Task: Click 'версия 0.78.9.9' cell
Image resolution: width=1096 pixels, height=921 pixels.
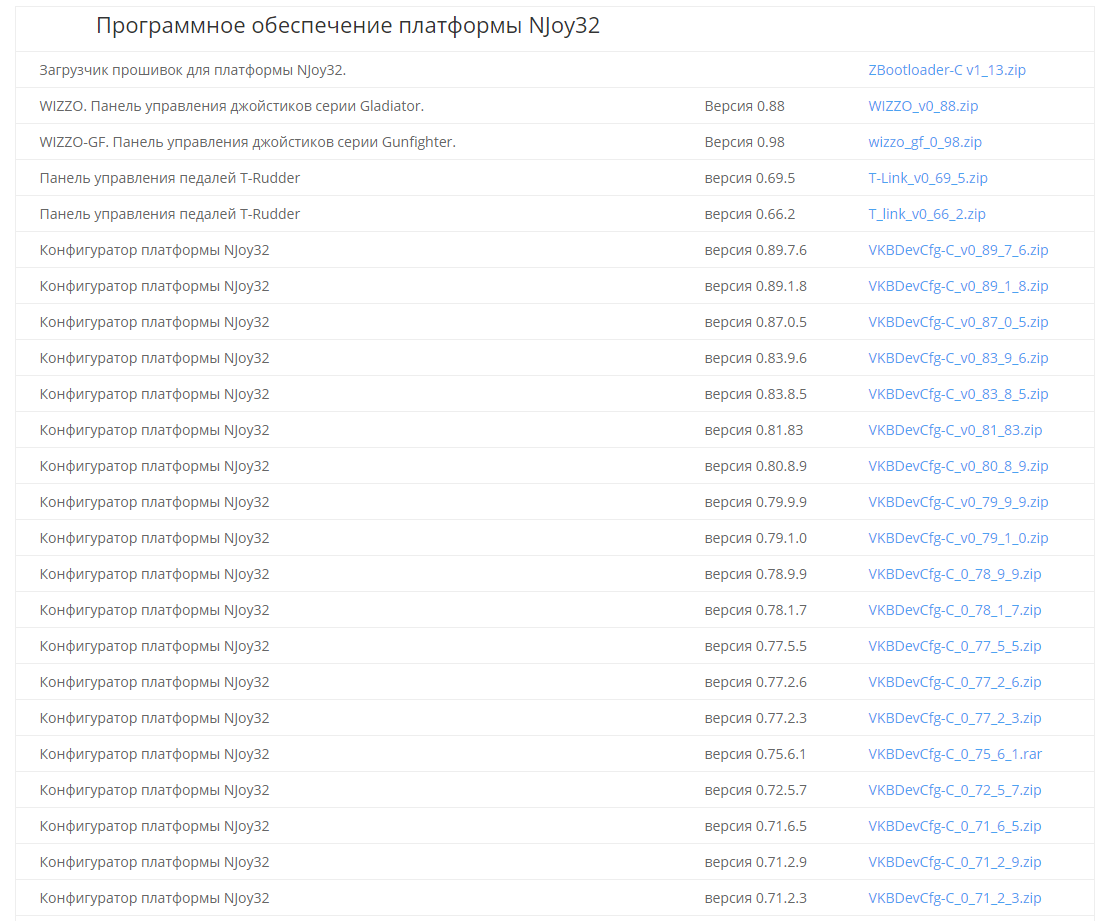Action: [755, 574]
